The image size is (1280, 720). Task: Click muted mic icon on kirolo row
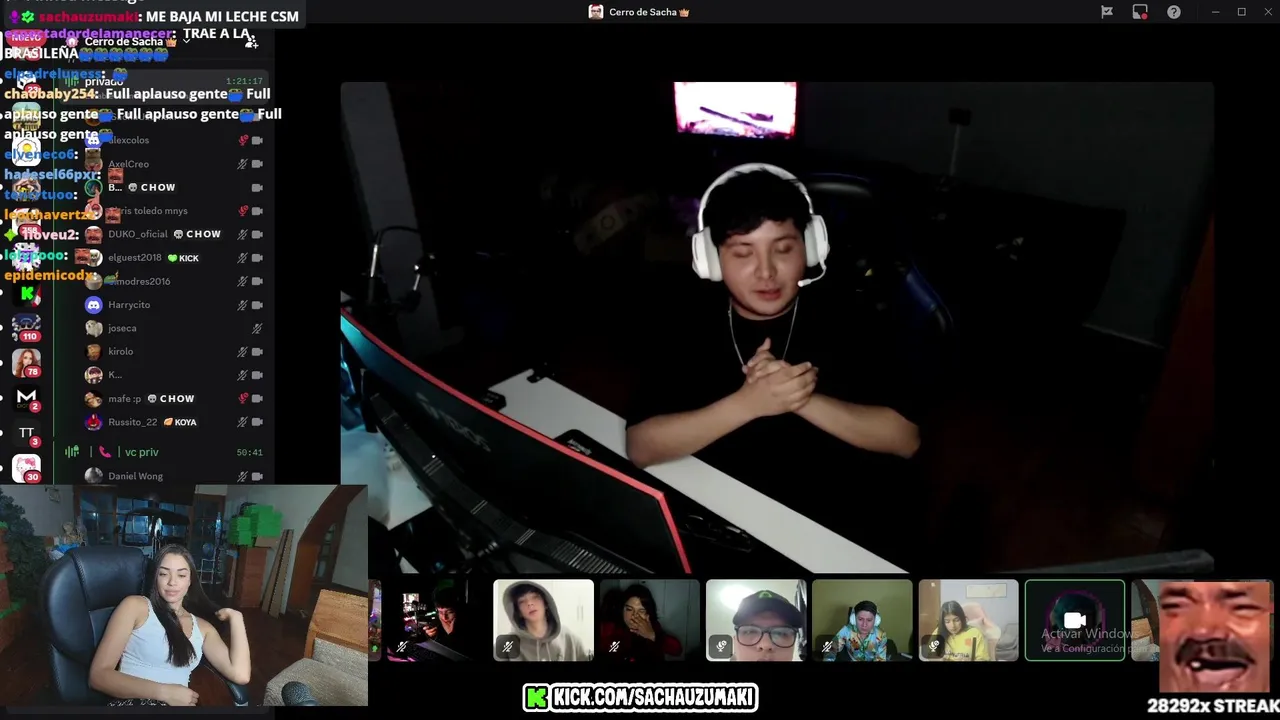[x=242, y=352]
